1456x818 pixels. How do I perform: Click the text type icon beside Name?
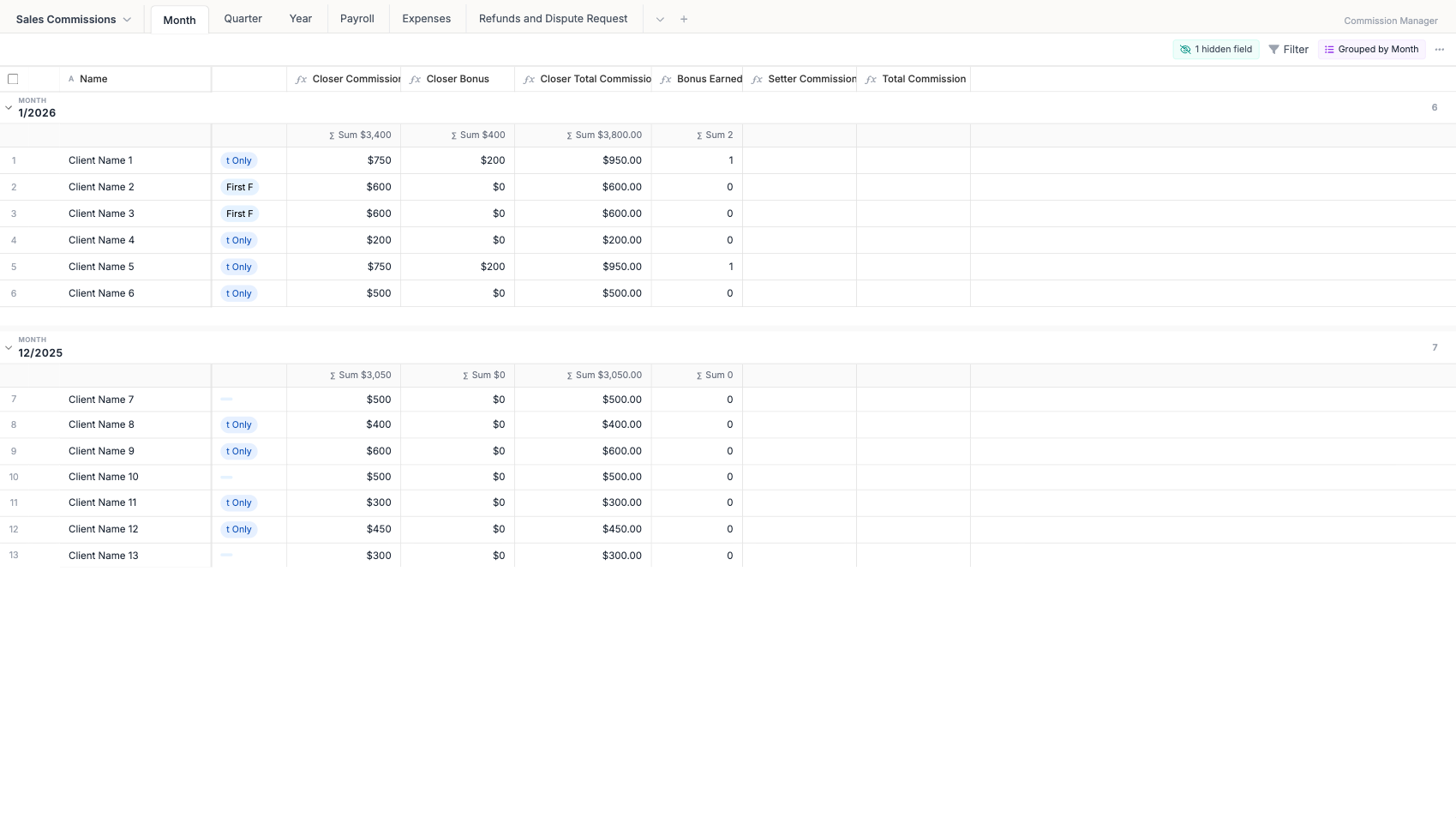pyautogui.click(x=71, y=79)
